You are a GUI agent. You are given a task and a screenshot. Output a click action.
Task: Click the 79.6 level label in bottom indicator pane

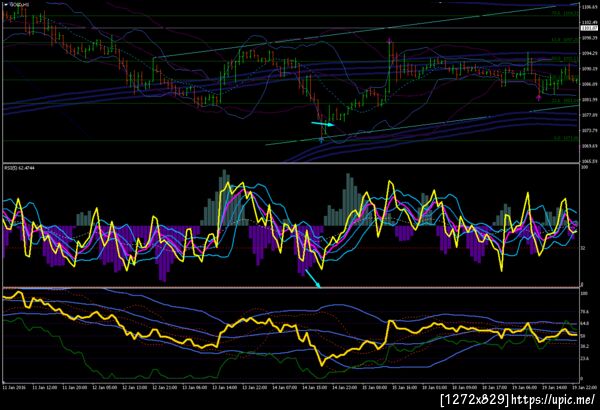pyautogui.click(x=584, y=312)
